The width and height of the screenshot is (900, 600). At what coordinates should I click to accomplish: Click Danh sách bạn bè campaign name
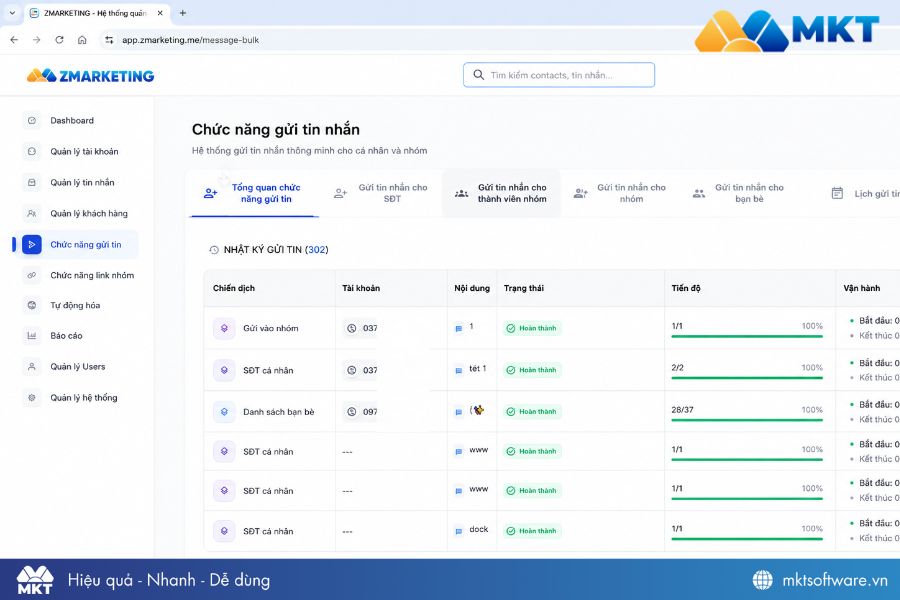278,412
